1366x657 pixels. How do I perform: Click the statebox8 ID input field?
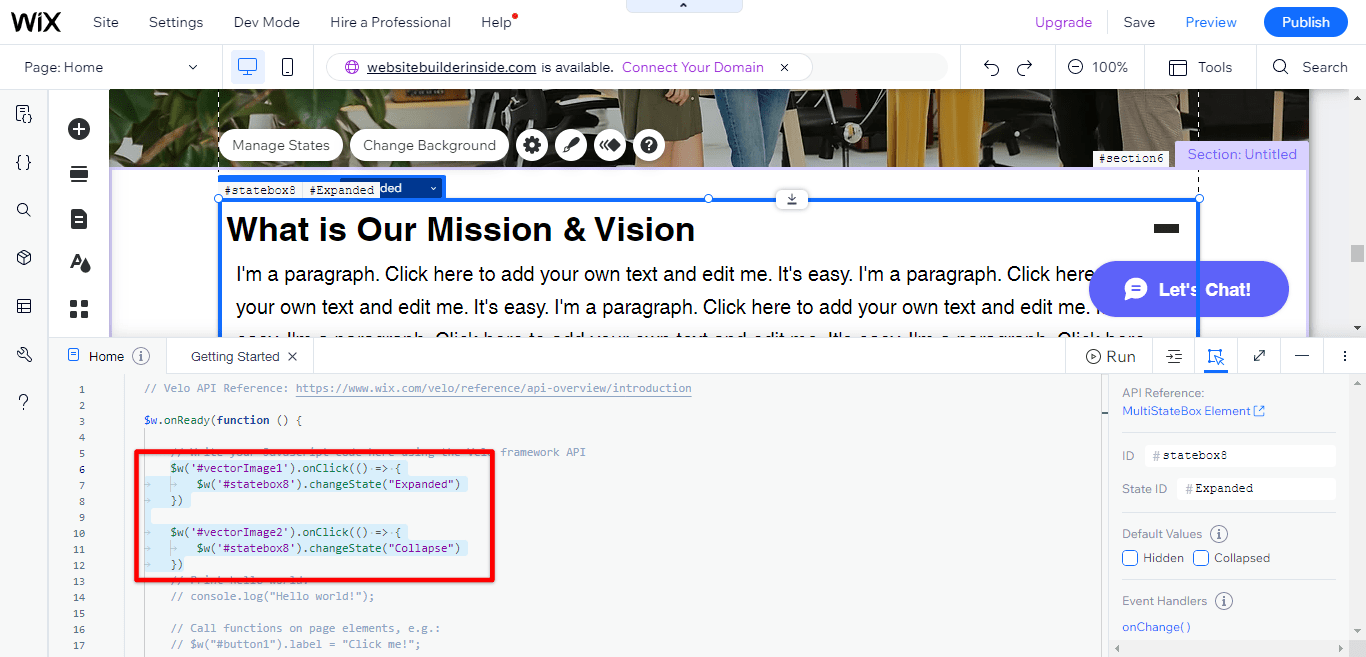coord(1240,455)
